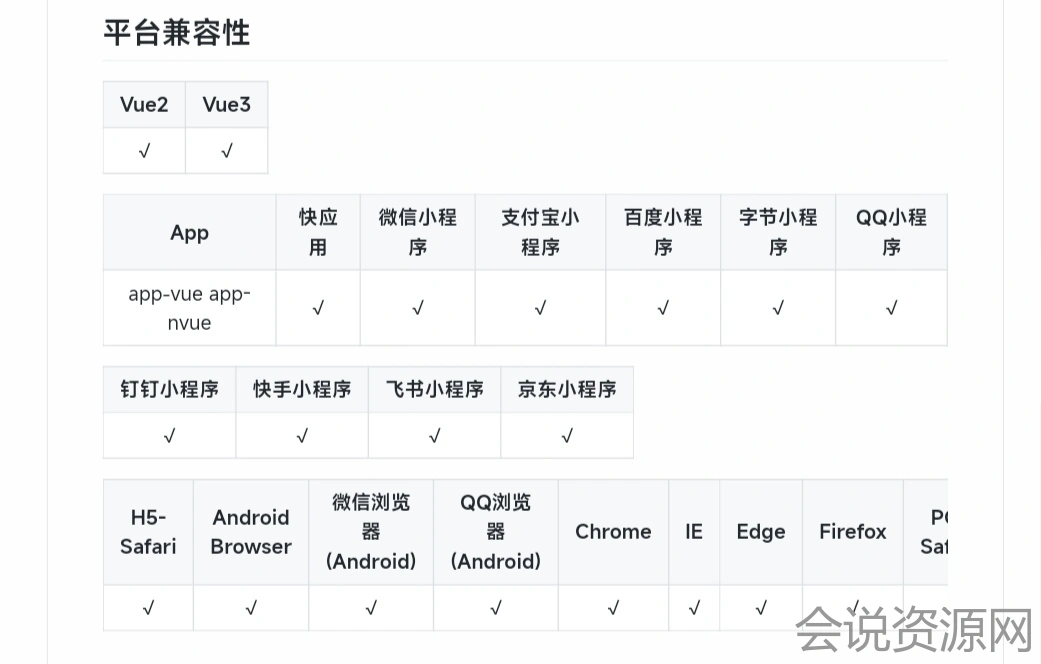Select the 钉钉小程序 header cell
The image size is (1041, 664).
coord(170,389)
